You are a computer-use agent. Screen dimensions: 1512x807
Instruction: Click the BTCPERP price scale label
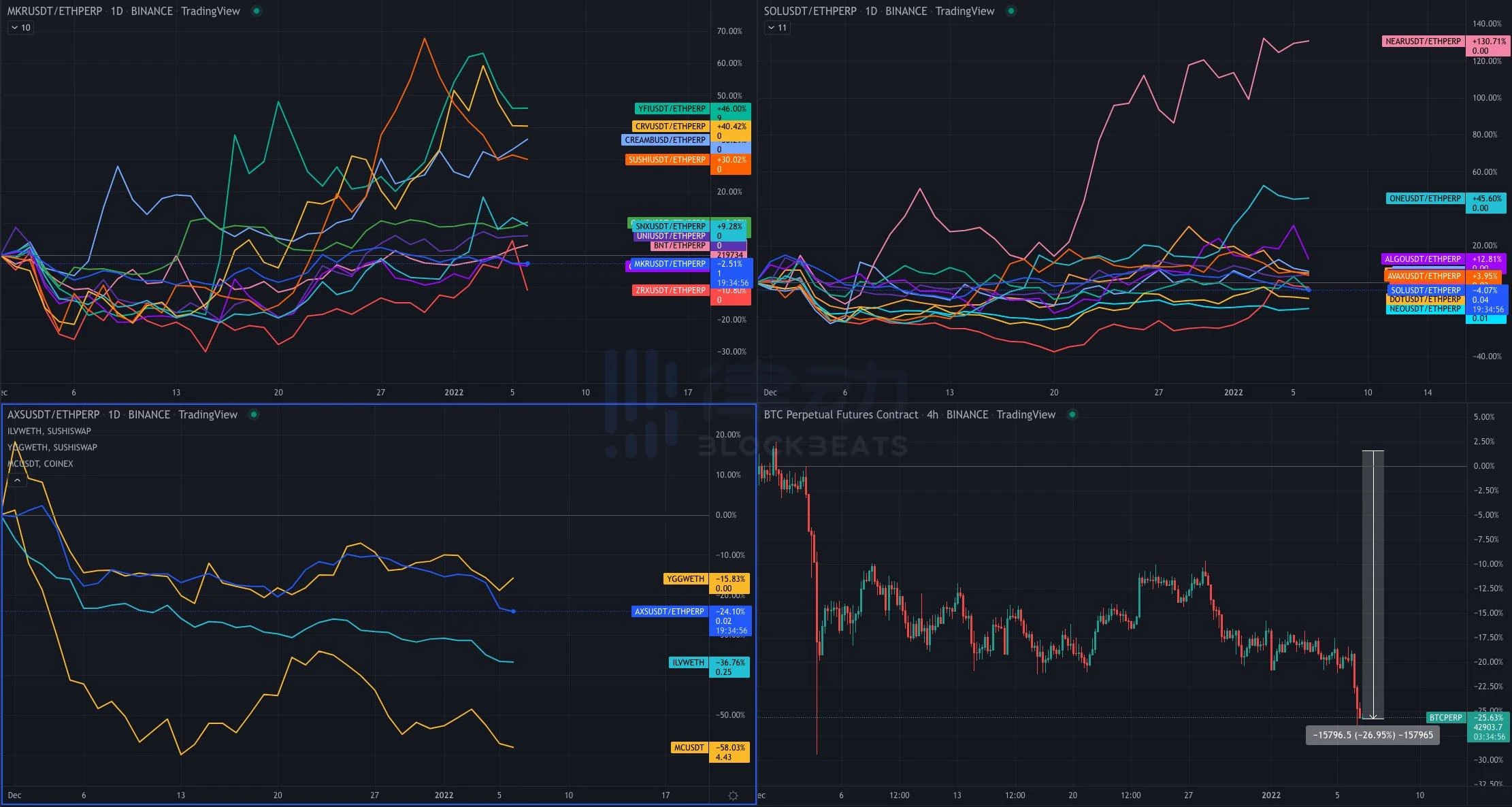click(x=1446, y=718)
